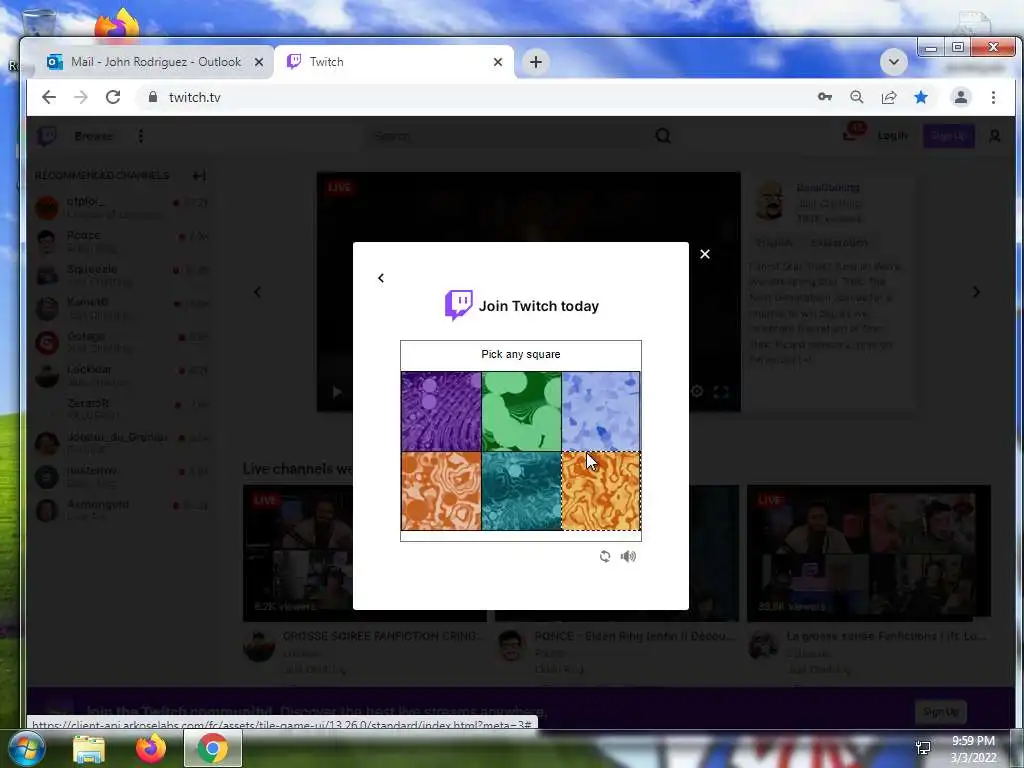Open Chrome profile menu
Image resolution: width=1024 pixels, height=768 pixels.
coord(961,97)
